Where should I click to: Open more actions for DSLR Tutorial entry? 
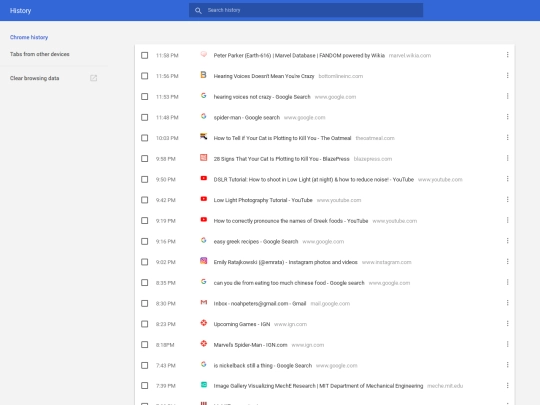pyautogui.click(x=507, y=179)
